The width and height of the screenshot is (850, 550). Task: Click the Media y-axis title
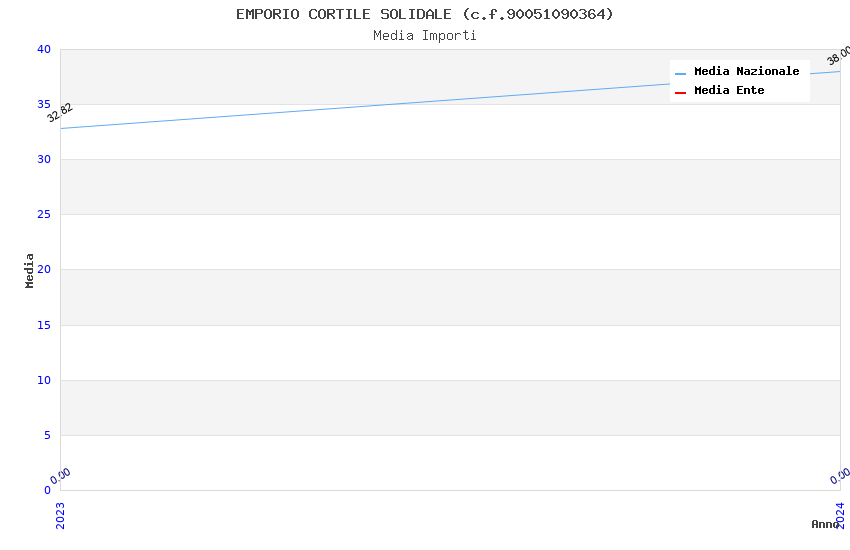[x=29, y=270]
